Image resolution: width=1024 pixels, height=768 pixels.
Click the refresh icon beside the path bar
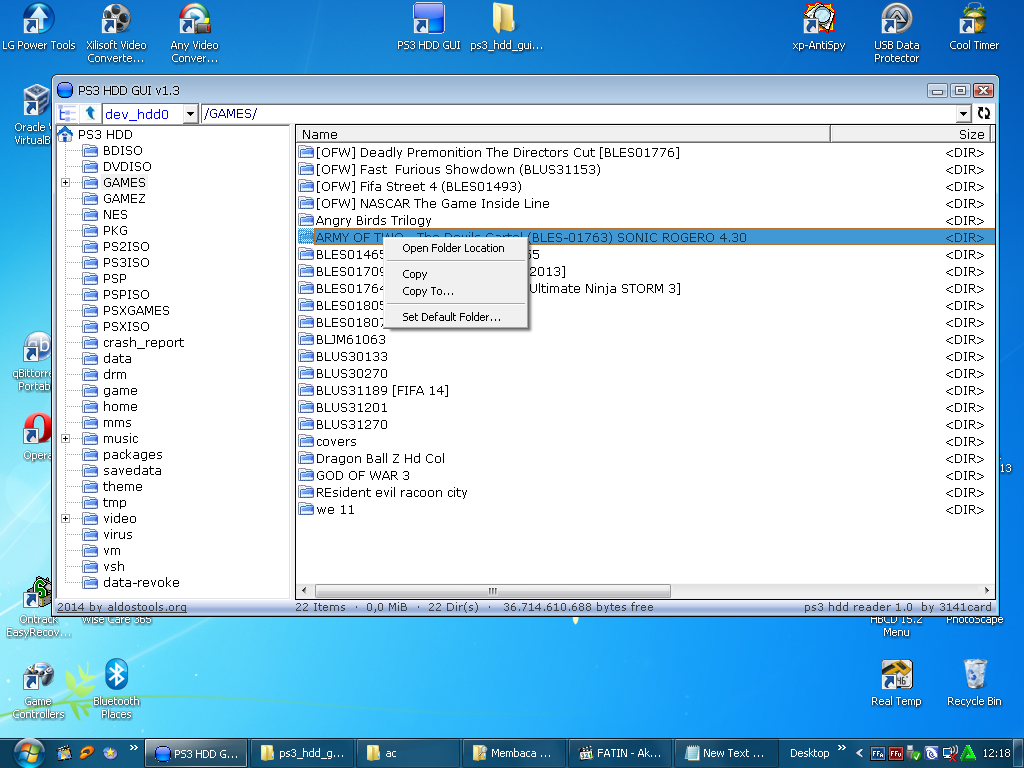(x=983, y=113)
